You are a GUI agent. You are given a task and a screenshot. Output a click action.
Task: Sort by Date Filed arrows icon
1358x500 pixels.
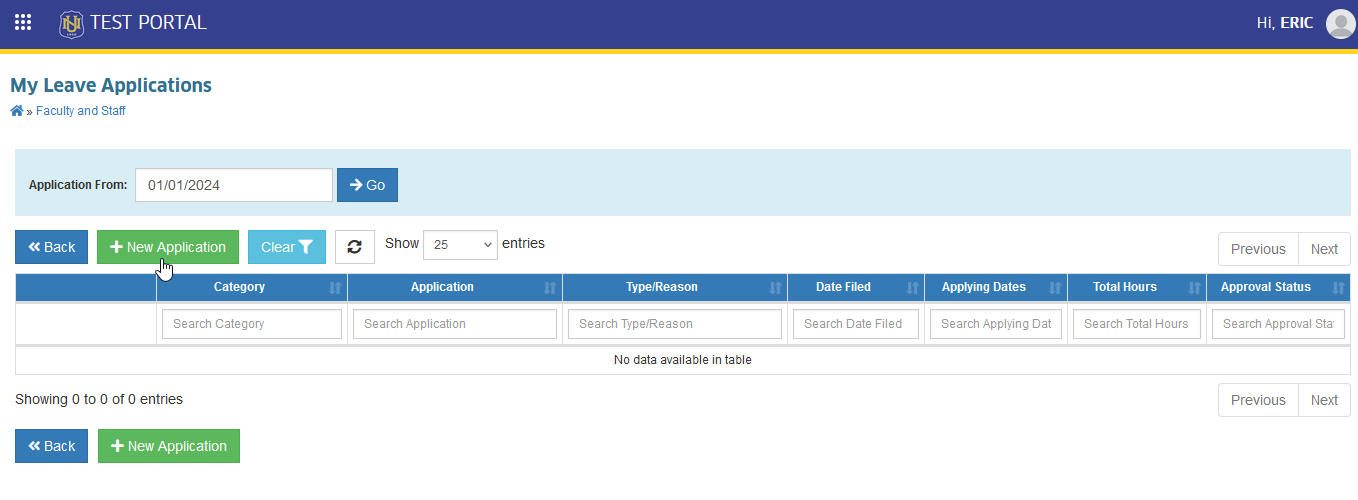pos(912,288)
